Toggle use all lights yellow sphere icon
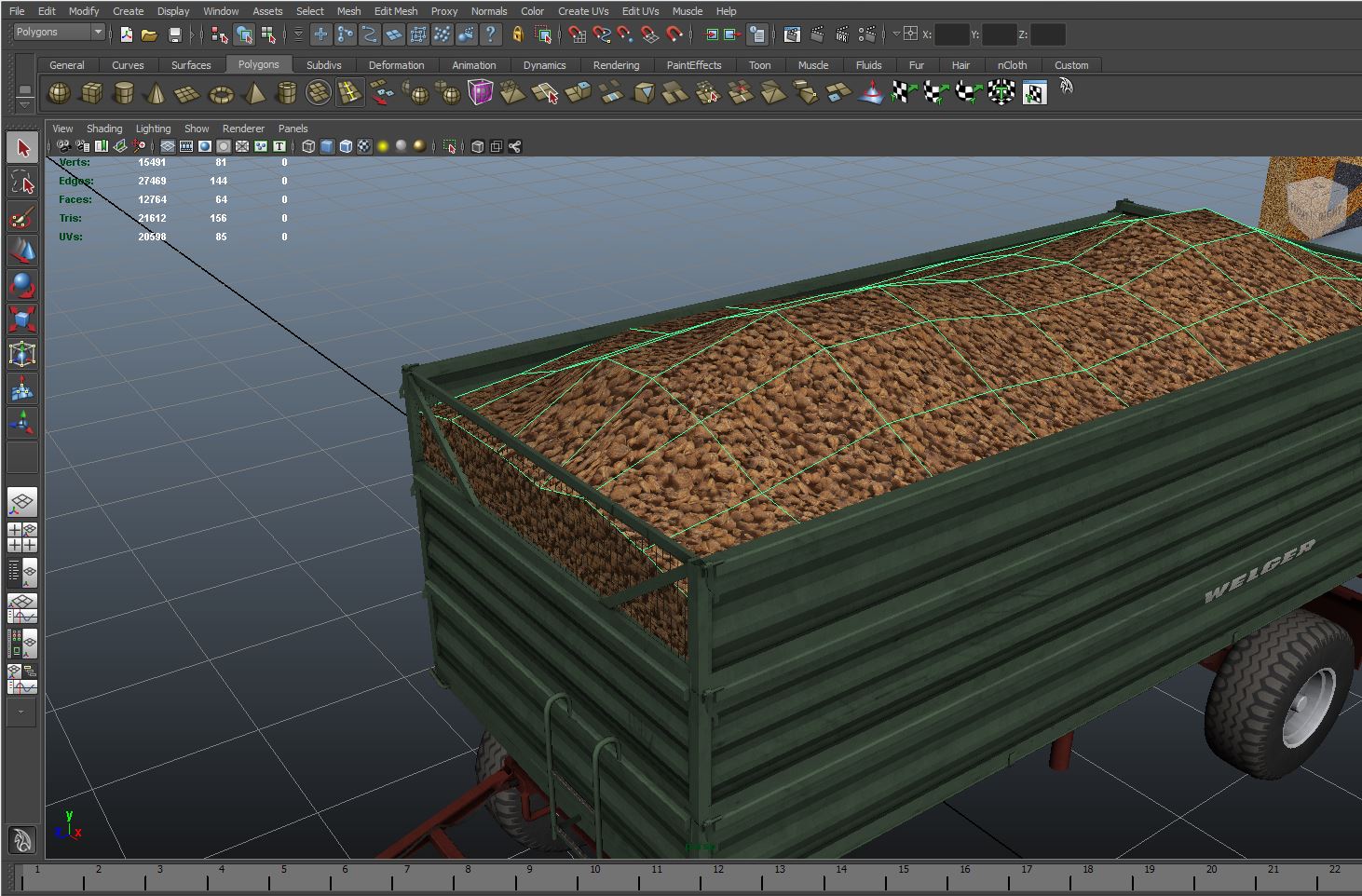The width and height of the screenshot is (1362, 896). click(383, 146)
